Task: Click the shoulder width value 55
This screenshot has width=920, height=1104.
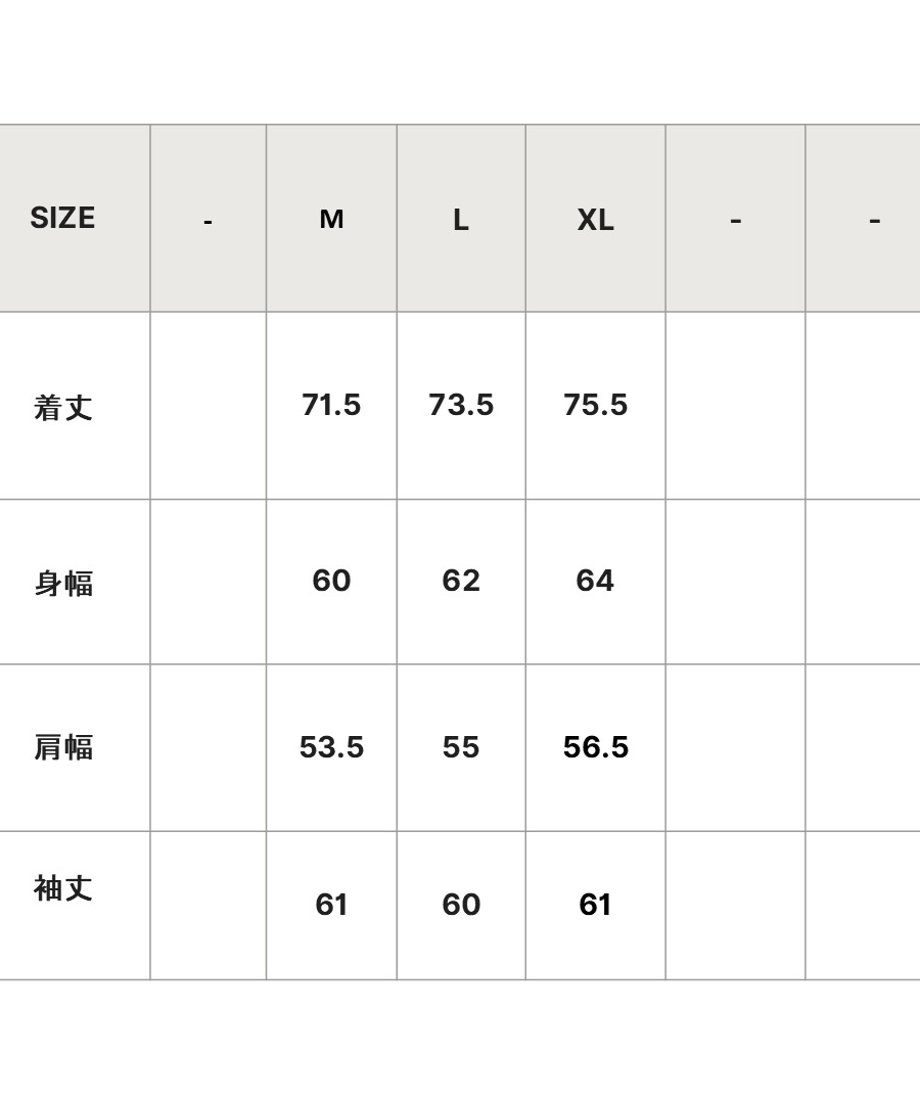Action: pos(461,747)
